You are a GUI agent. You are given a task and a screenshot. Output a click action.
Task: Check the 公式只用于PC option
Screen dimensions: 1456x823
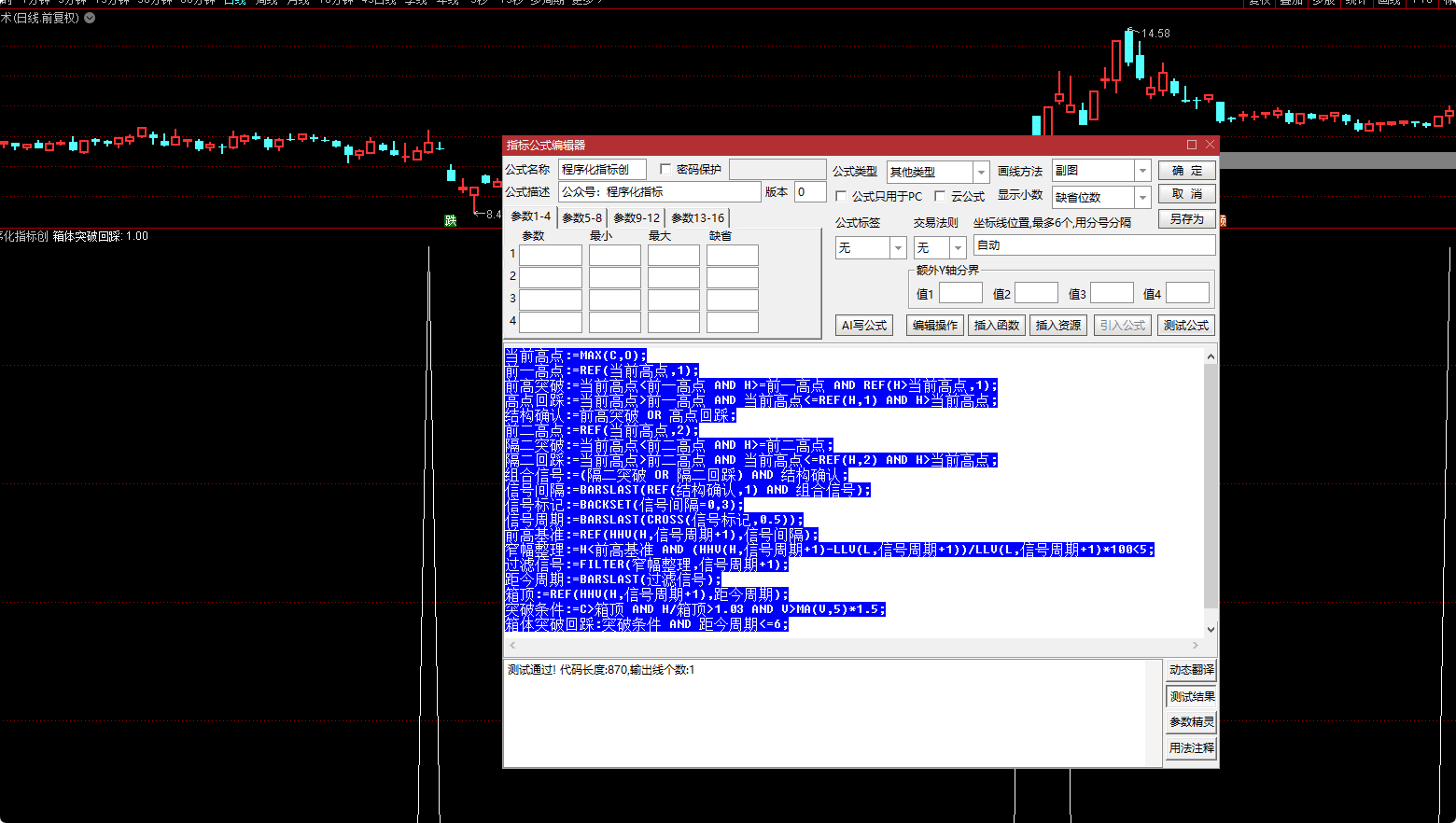tap(841, 196)
